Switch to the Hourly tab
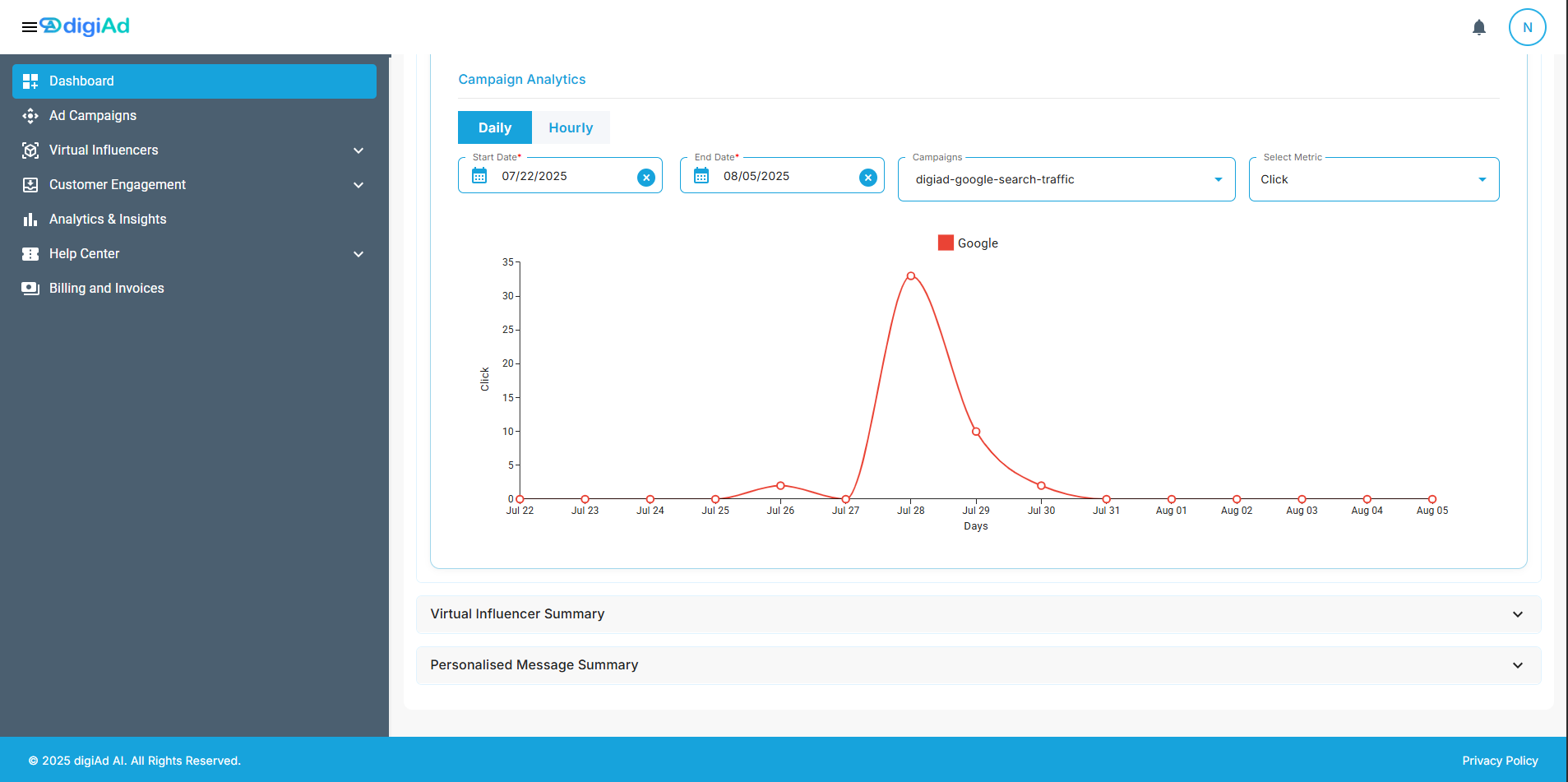This screenshot has height=782, width=1568. (571, 127)
